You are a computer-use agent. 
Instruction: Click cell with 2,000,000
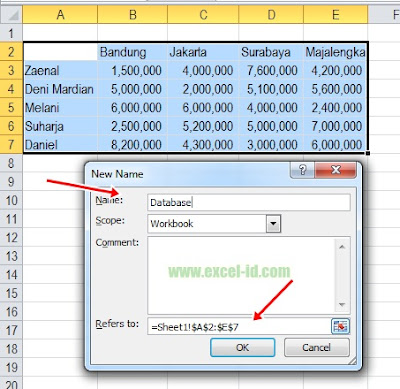pyautogui.click(x=203, y=89)
